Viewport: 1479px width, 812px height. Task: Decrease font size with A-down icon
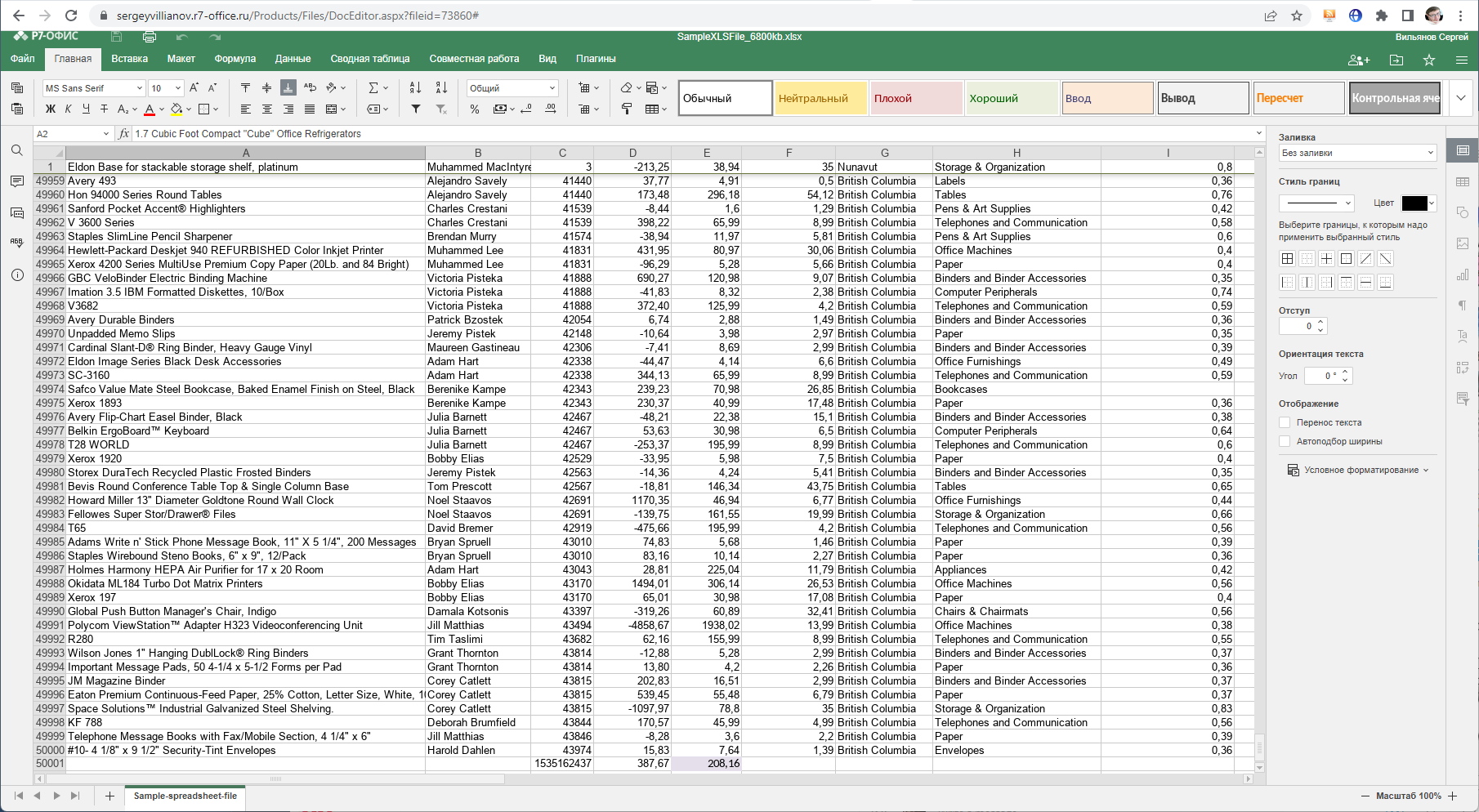click(x=212, y=87)
